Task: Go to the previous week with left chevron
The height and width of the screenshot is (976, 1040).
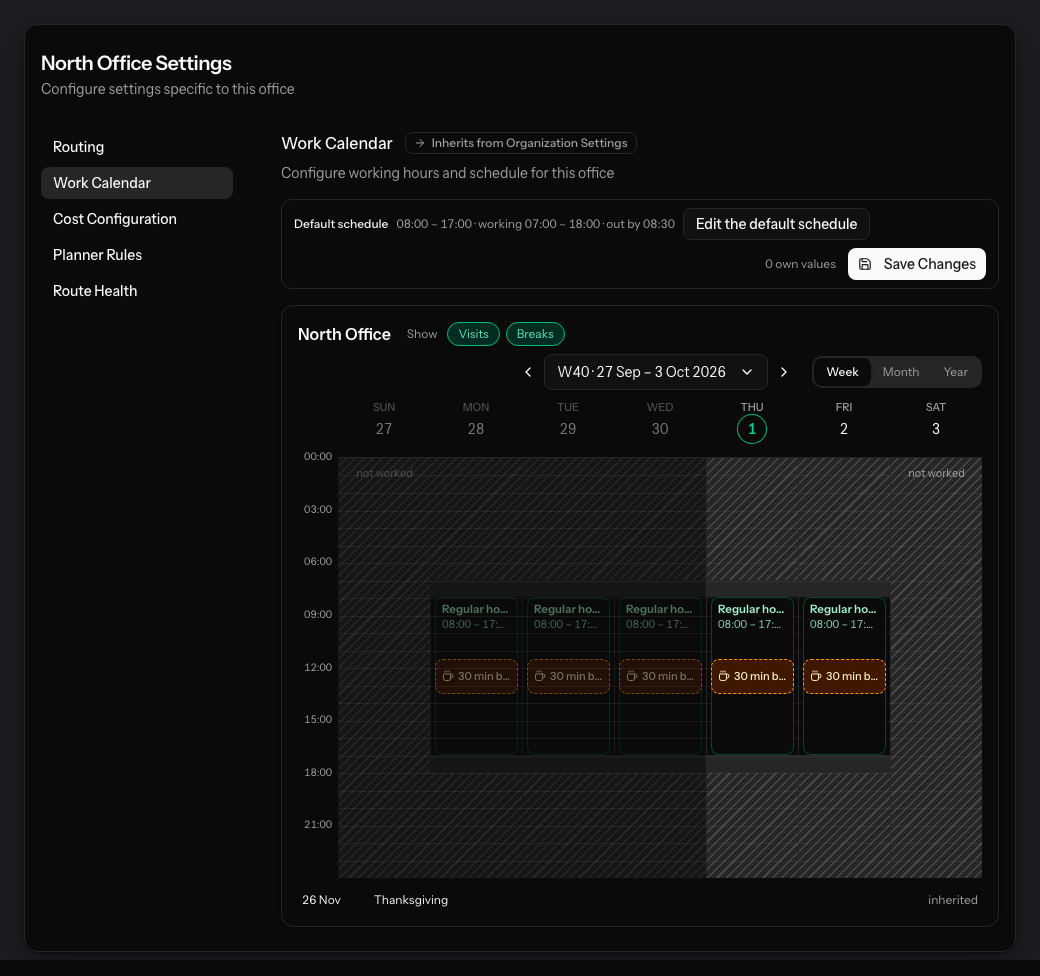Action: pos(528,372)
